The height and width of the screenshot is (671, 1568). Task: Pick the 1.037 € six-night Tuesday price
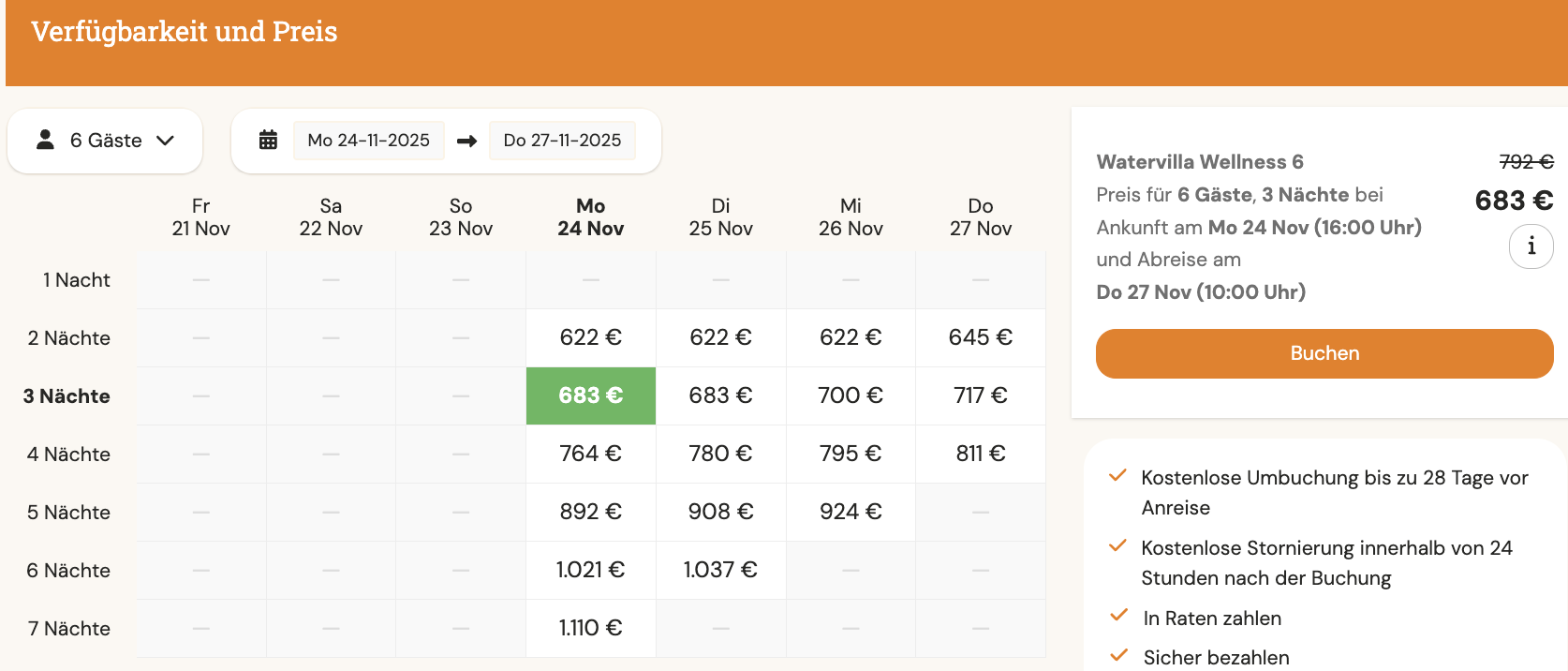pos(720,570)
